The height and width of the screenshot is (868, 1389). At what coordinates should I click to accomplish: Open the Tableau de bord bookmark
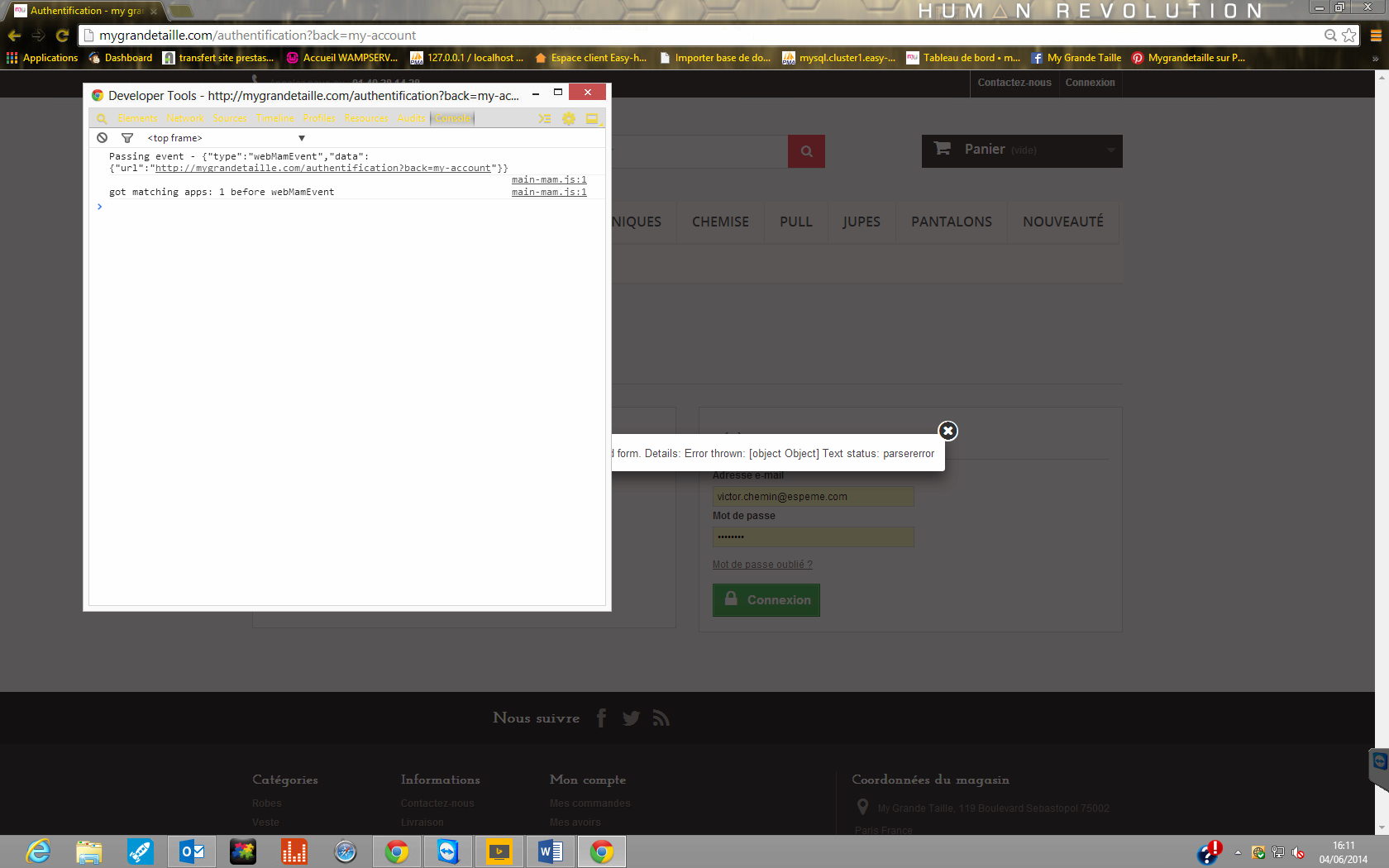click(964, 58)
